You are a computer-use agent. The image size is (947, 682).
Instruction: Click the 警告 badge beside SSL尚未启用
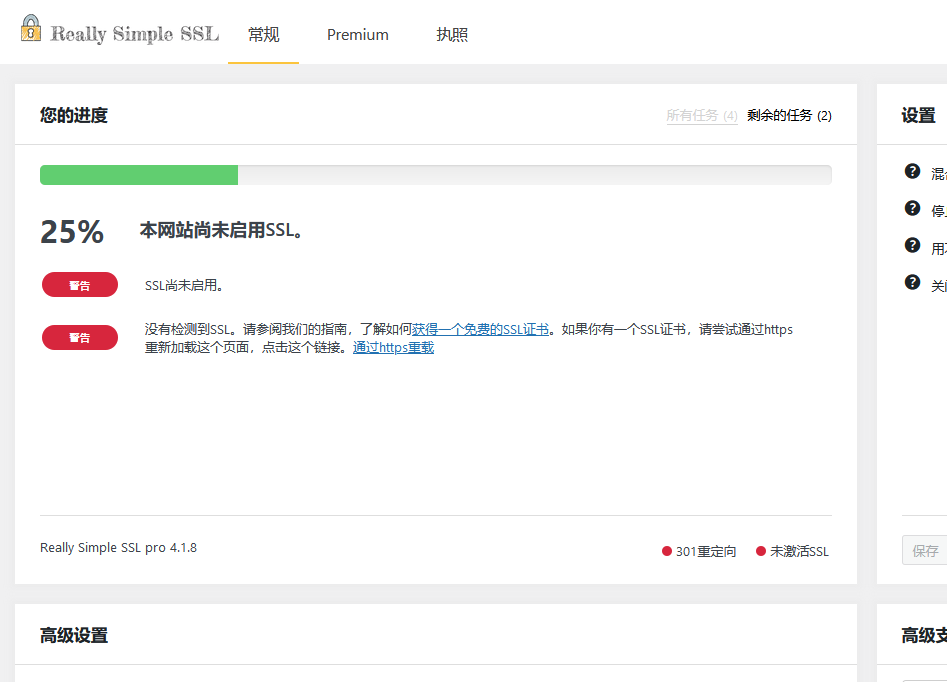point(79,285)
